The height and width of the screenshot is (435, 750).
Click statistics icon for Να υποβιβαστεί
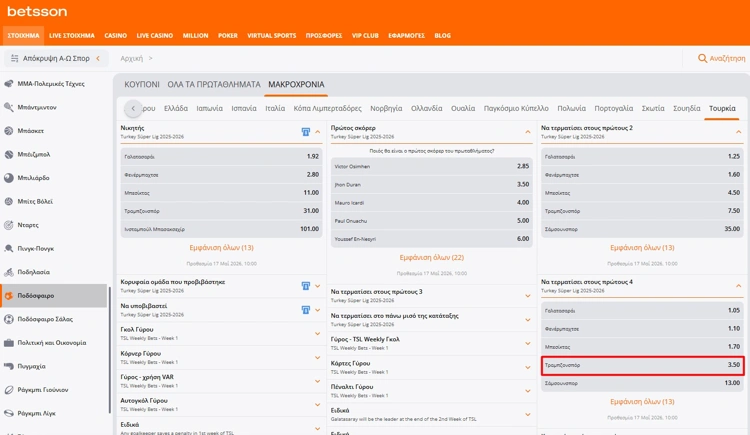coord(306,310)
